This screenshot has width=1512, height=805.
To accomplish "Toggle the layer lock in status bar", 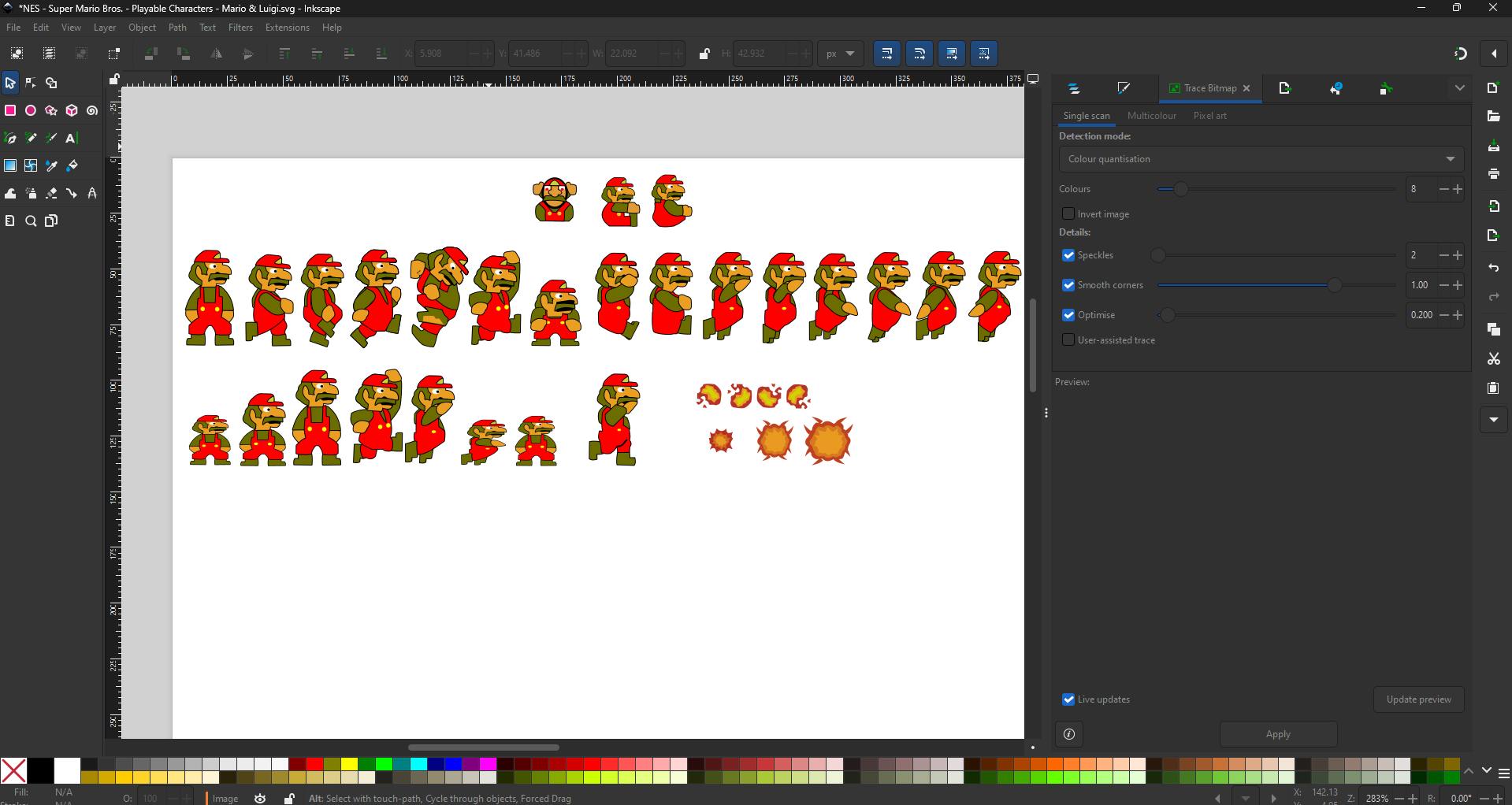I will click(289, 798).
